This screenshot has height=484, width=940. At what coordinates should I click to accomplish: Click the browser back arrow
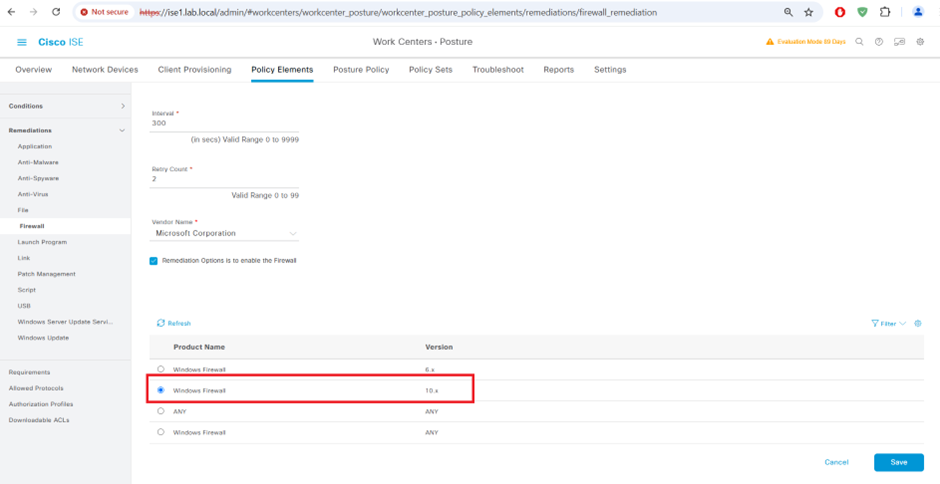[11, 12]
